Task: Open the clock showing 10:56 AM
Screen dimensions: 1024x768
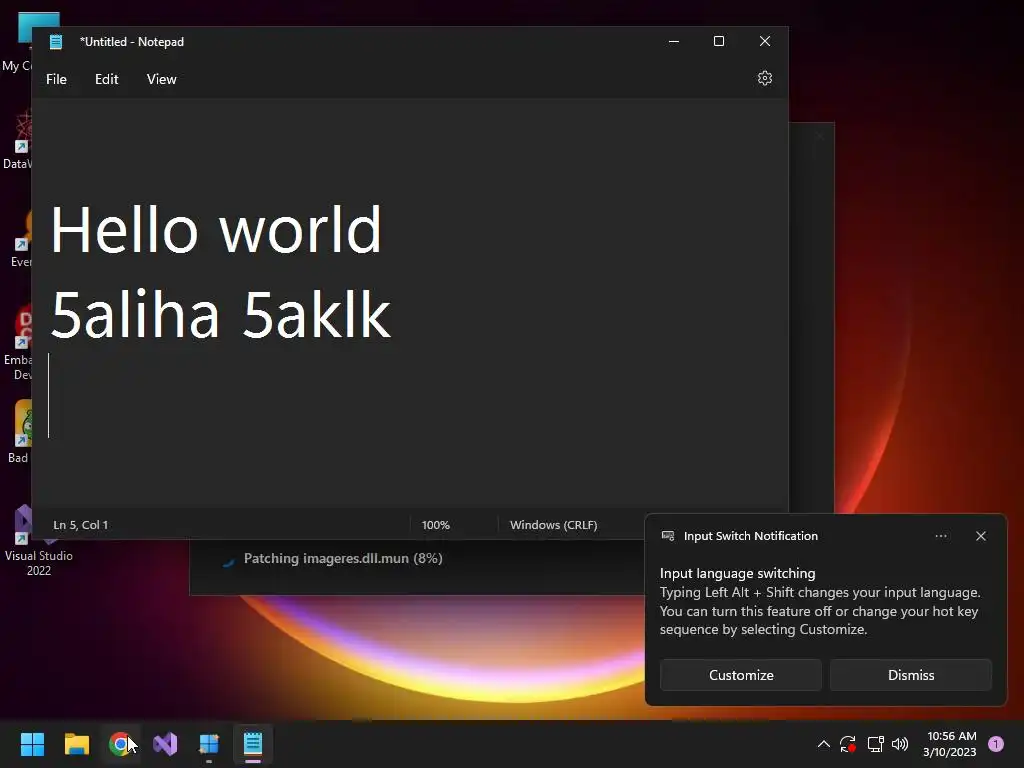Action: 950,744
